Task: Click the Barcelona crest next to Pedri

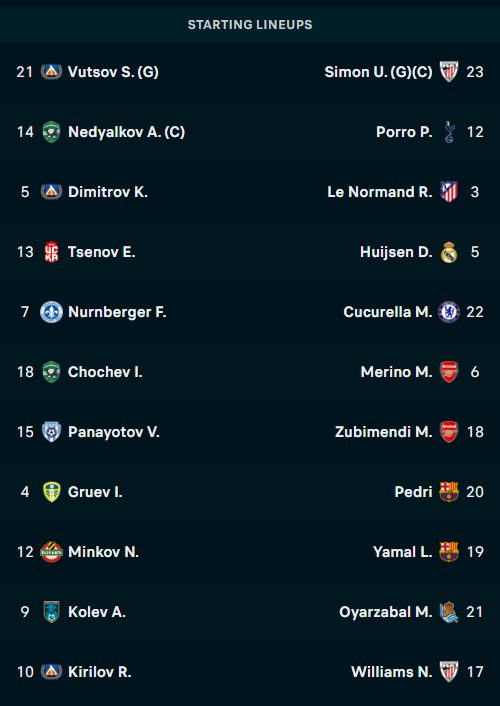Action: 449,492
